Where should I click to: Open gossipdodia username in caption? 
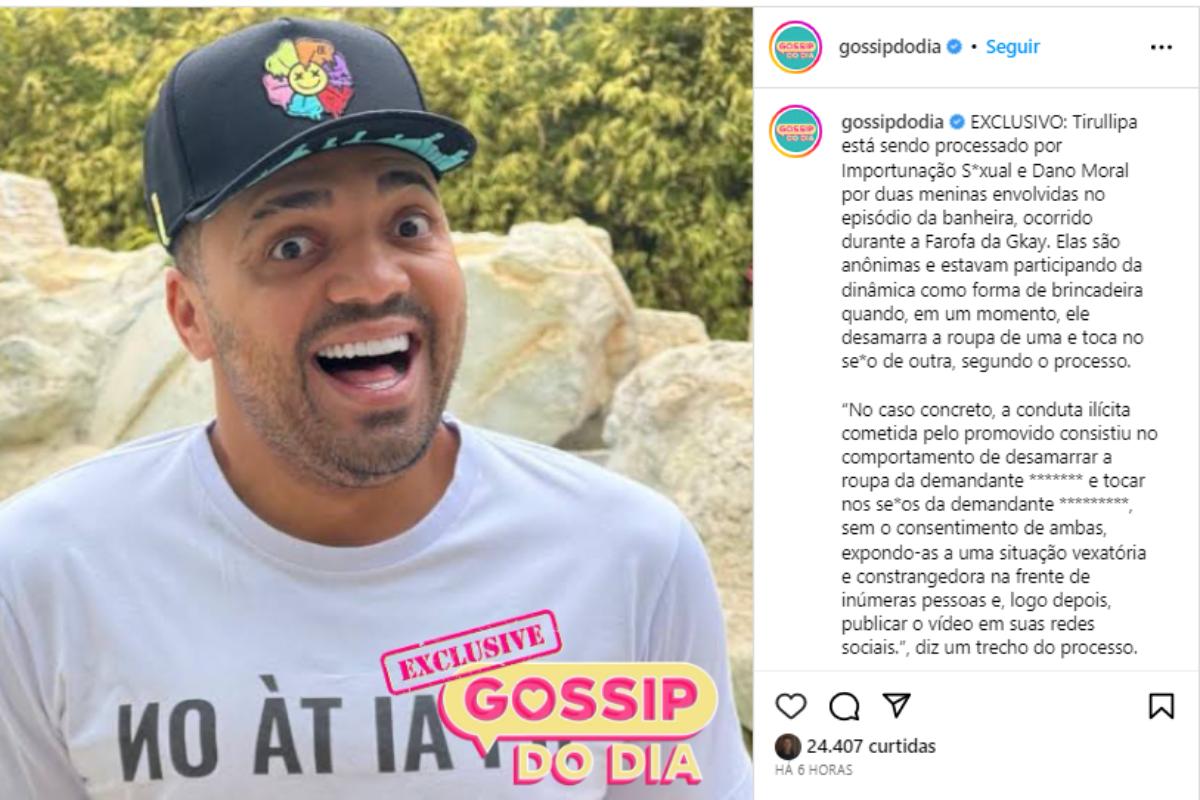click(891, 122)
